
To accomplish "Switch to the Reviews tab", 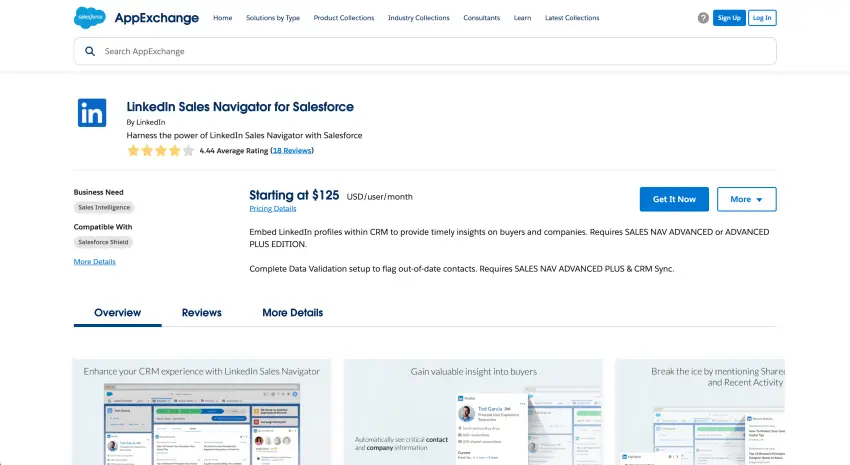I will click(x=202, y=313).
